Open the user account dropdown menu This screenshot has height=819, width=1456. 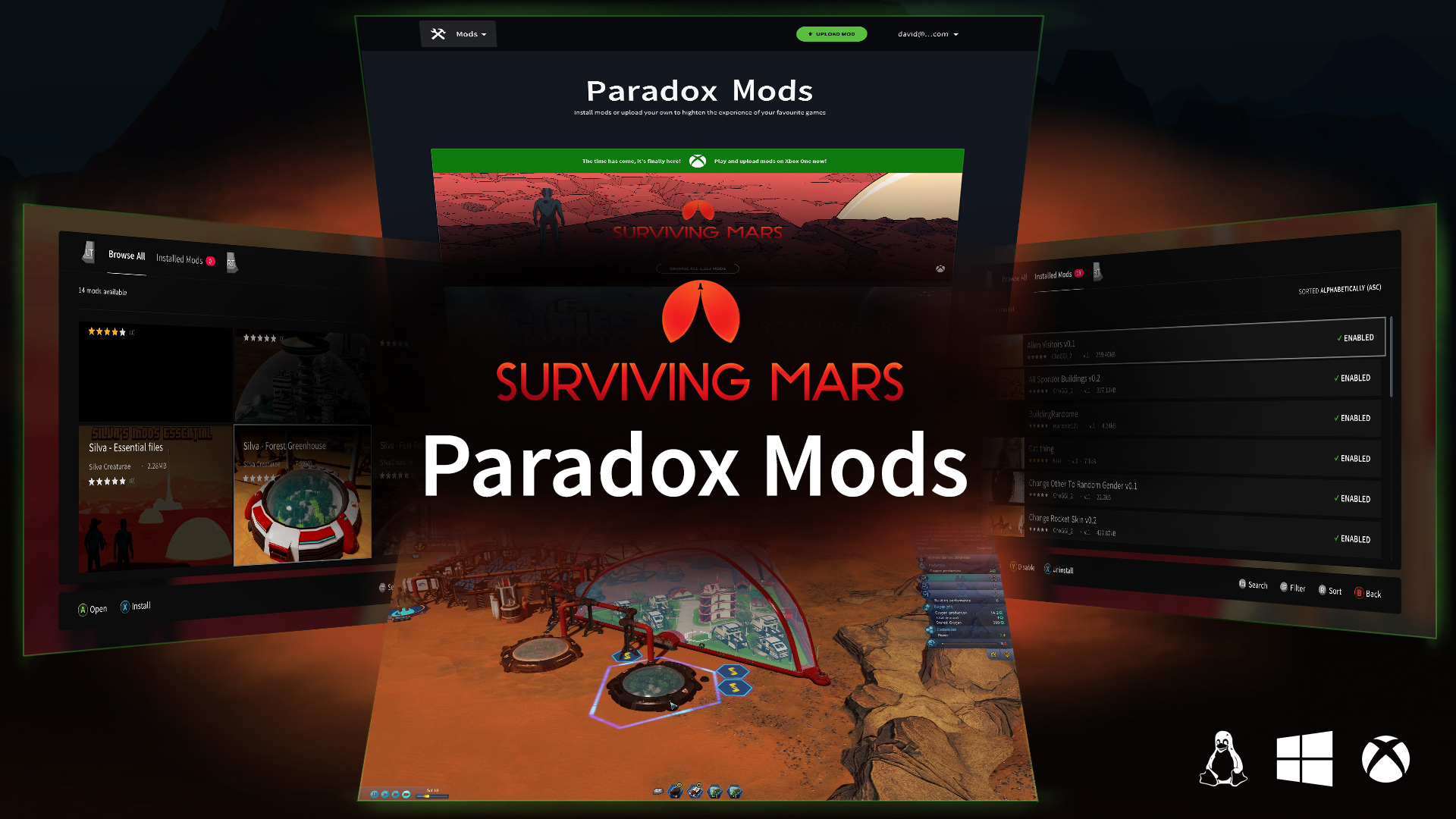[921, 34]
